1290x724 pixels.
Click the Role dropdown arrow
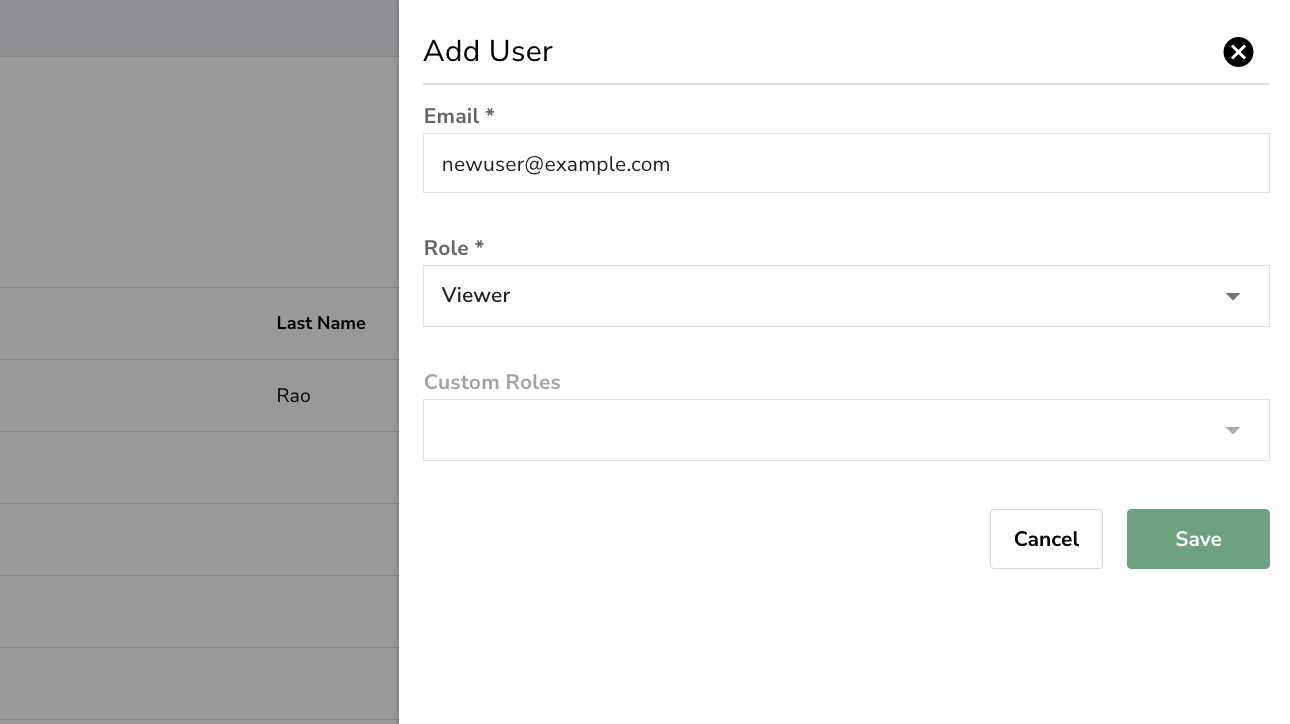tap(1233, 296)
